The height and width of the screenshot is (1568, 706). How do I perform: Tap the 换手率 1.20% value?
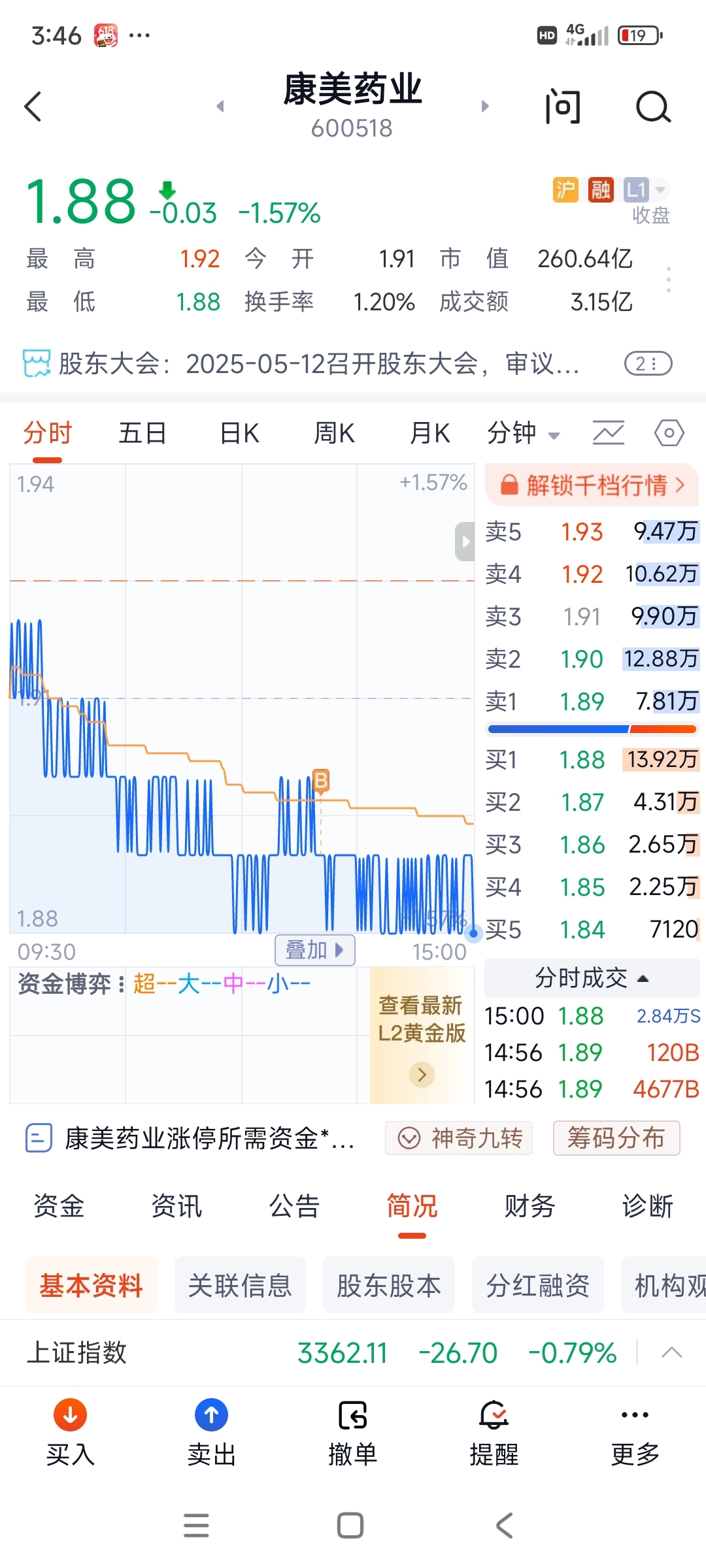coord(384,302)
